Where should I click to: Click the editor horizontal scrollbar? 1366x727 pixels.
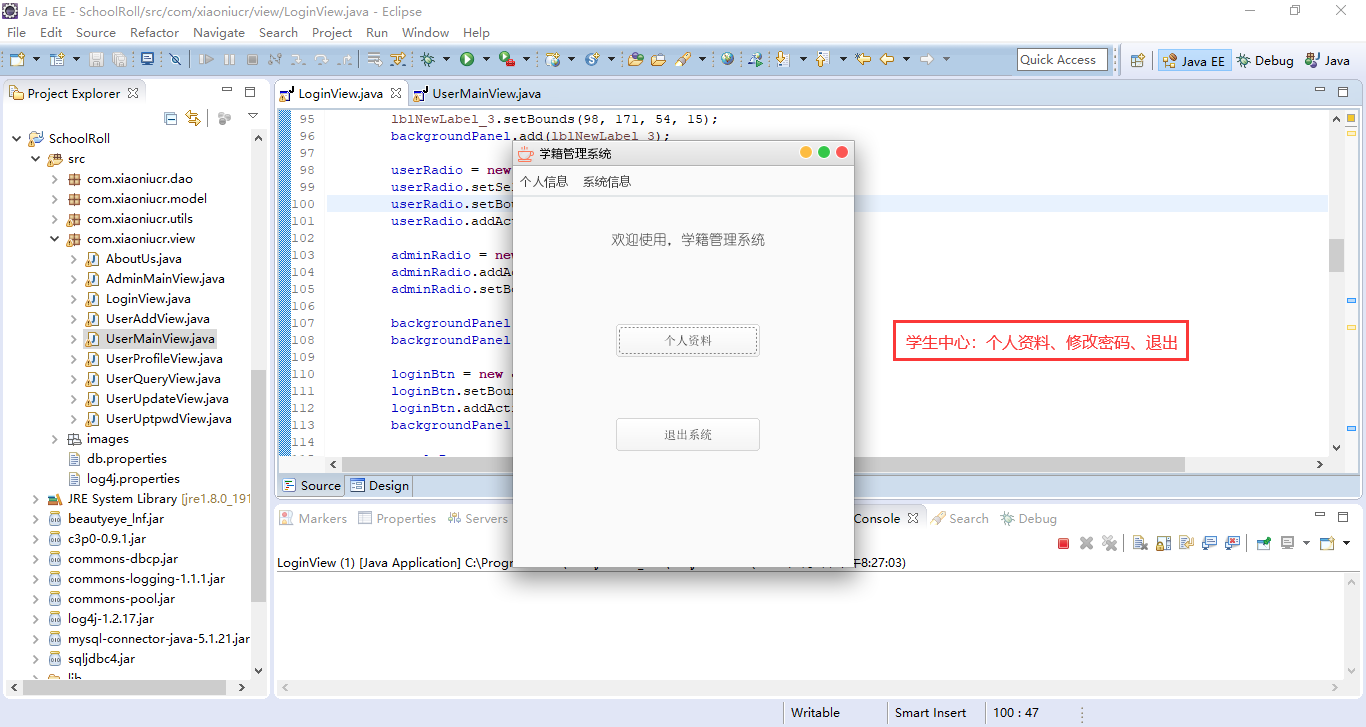[763, 464]
